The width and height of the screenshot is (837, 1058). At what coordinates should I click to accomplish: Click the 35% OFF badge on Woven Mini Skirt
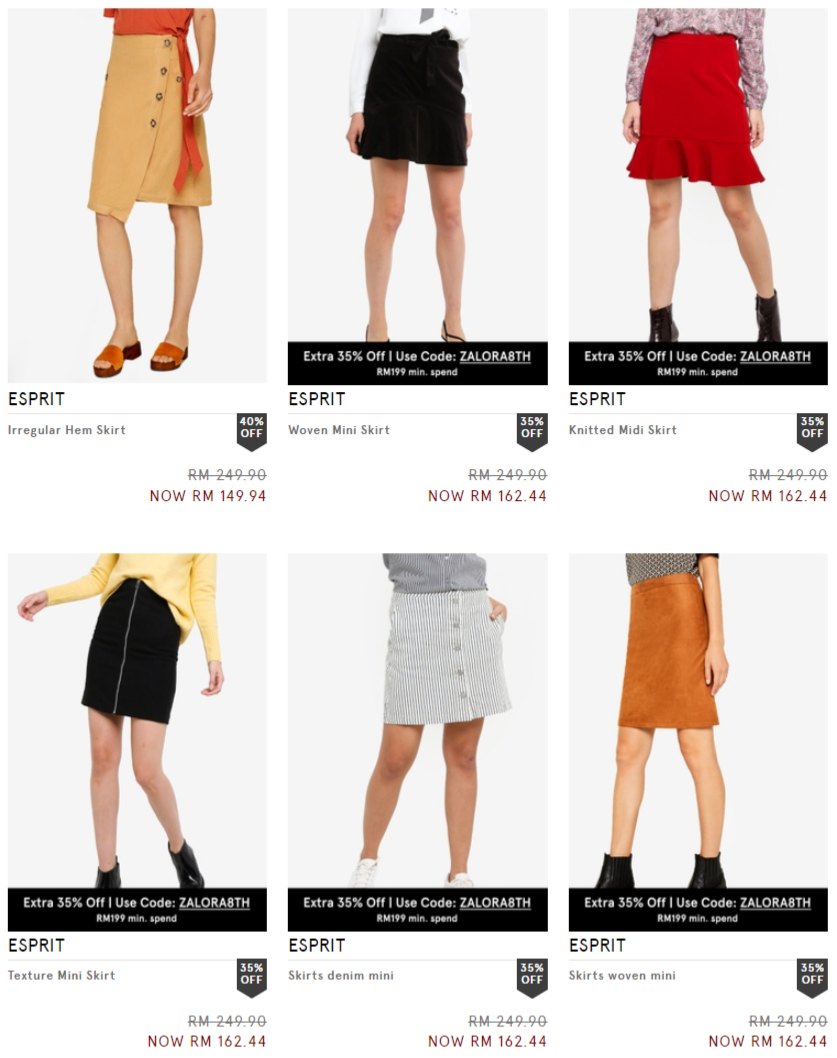click(532, 431)
